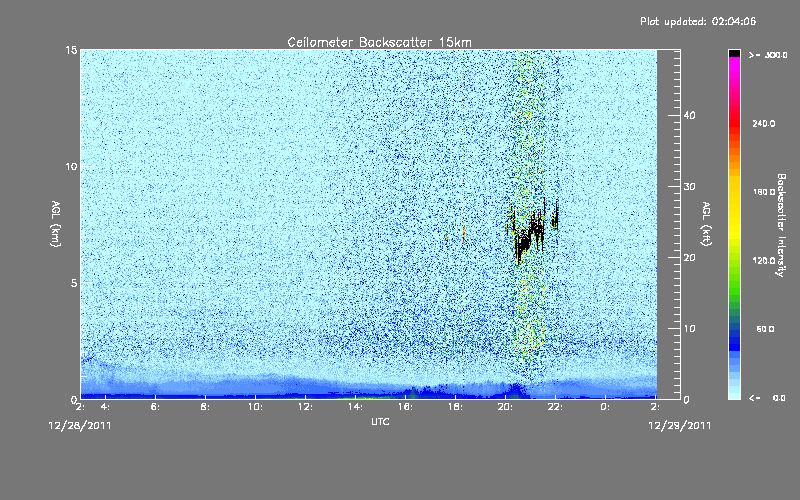
Task: Click the left AGL (km) axis label
Action: 56,223
